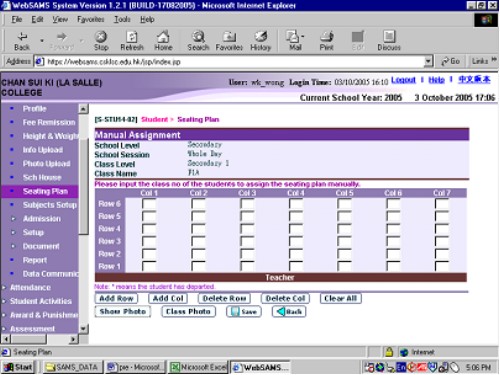
Task: Click the Add Row button
Action: (x=116, y=298)
